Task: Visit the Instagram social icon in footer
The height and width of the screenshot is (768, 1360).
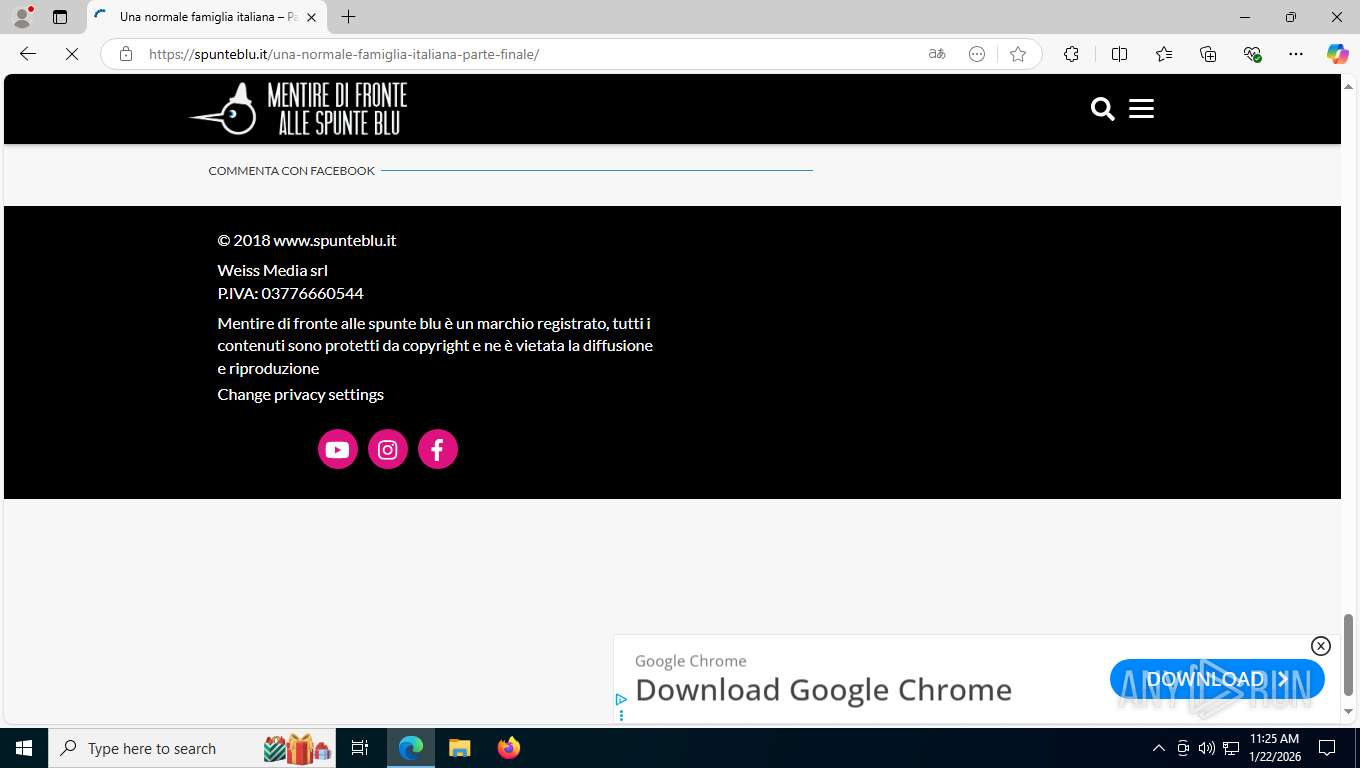Action: pyautogui.click(x=388, y=449)
